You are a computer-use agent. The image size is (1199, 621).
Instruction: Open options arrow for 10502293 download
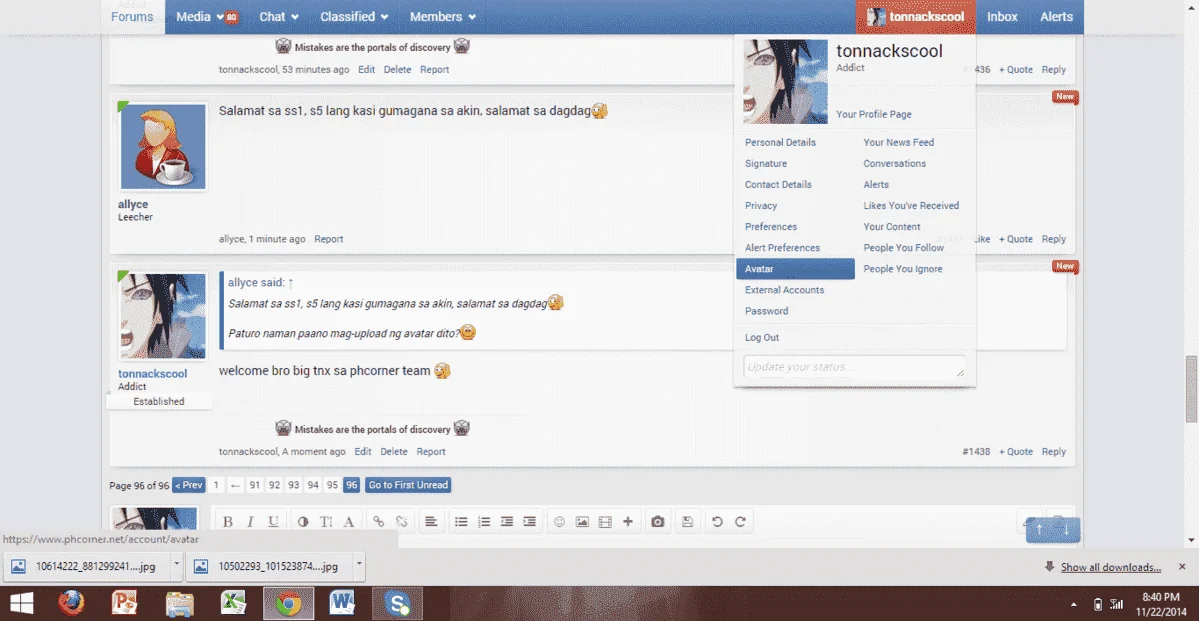pyautogui.click(x=360, y=565)
